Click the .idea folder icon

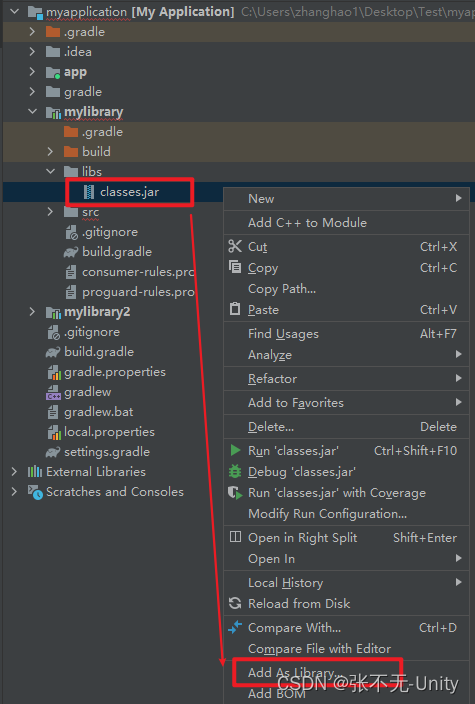click(53, 52)
